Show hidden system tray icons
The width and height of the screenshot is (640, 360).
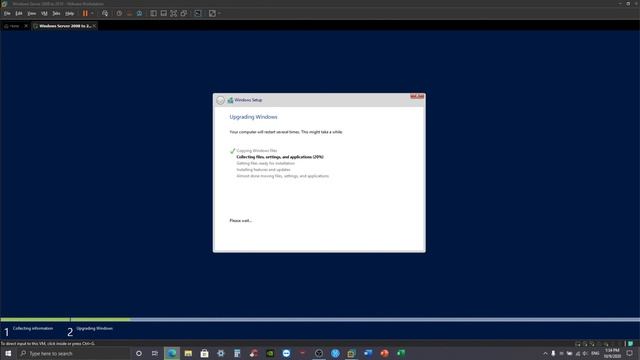[545, 353]
